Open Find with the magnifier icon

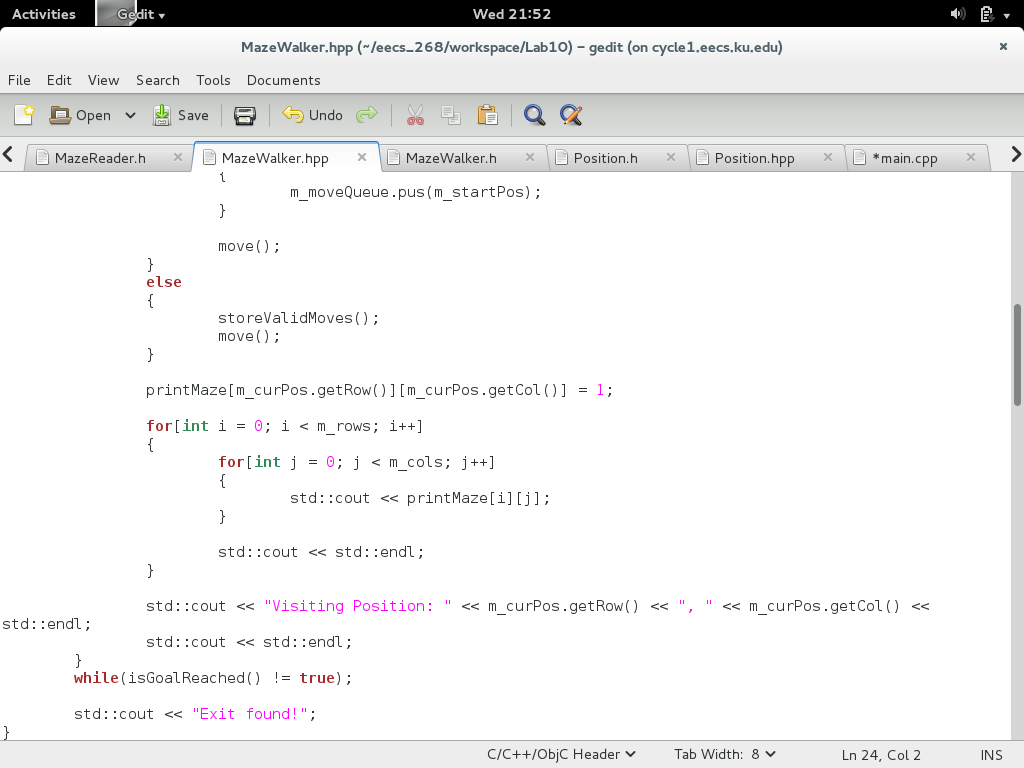coord(534,115)
